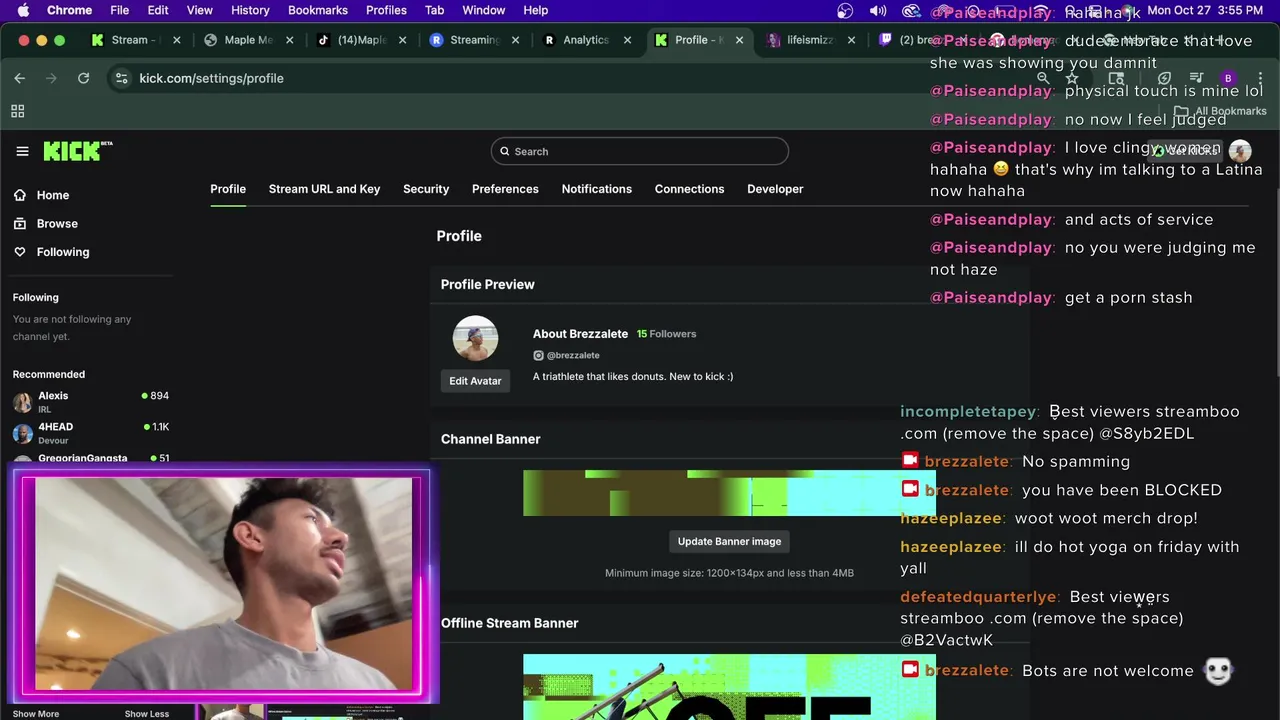The image size is (1280, 720).
Task: Focus the Kick Search field
Action: tap(640, 151)
